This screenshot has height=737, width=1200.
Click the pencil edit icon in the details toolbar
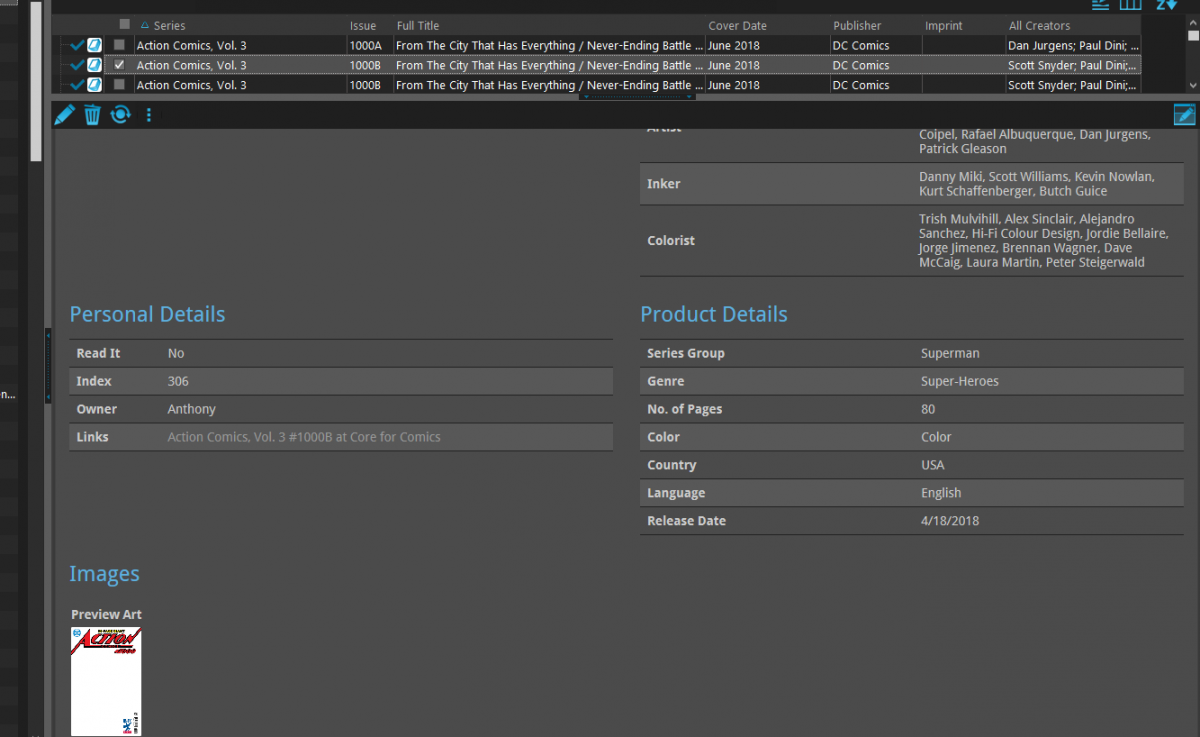click(65, 115)
